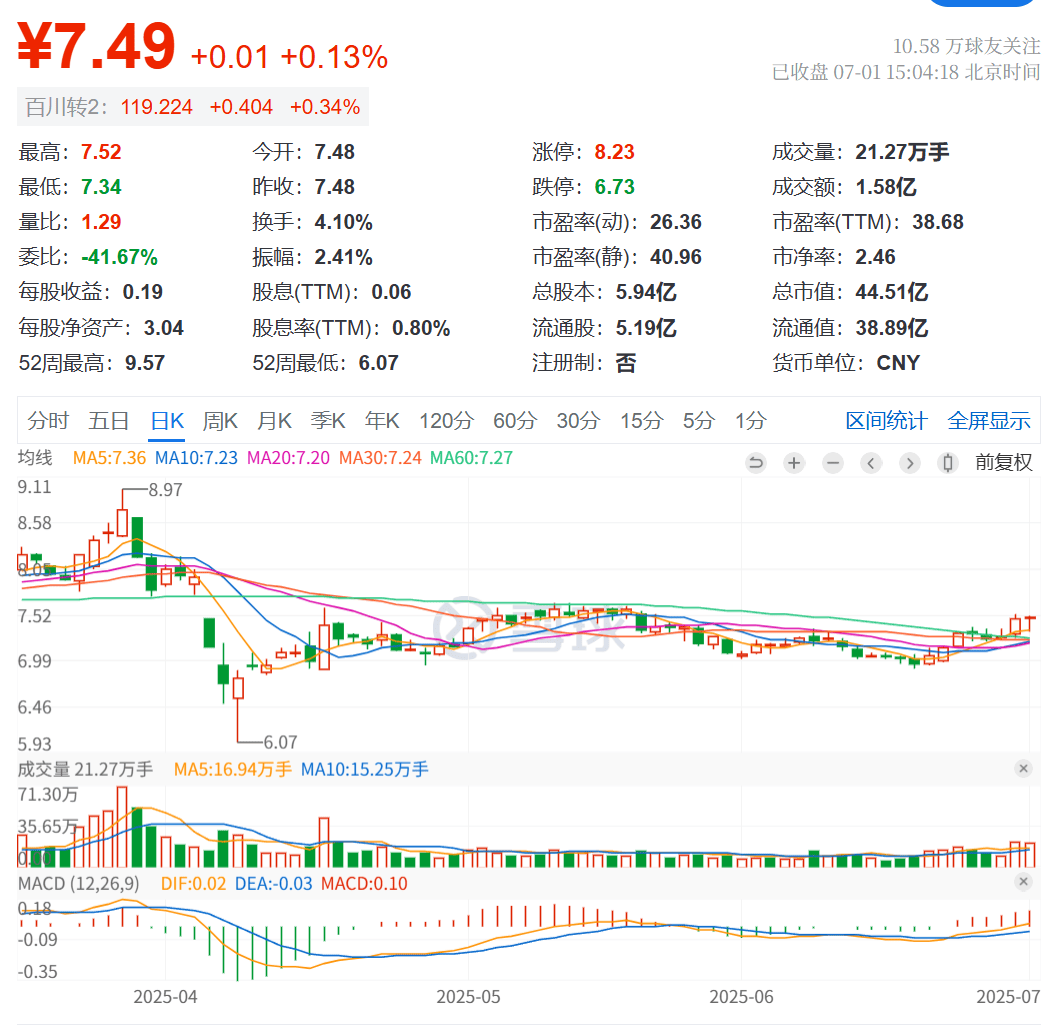The width and height of the screenshot is (1049, 1025).
Task: Click the 每股净资产 value 3.04
Action: (x=164, y=328)
